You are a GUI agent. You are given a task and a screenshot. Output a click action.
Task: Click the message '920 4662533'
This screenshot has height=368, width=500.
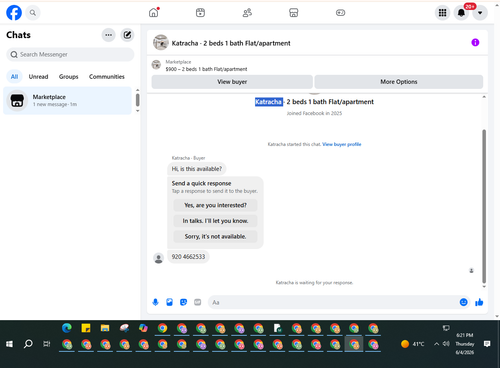[x=188, y=257]
